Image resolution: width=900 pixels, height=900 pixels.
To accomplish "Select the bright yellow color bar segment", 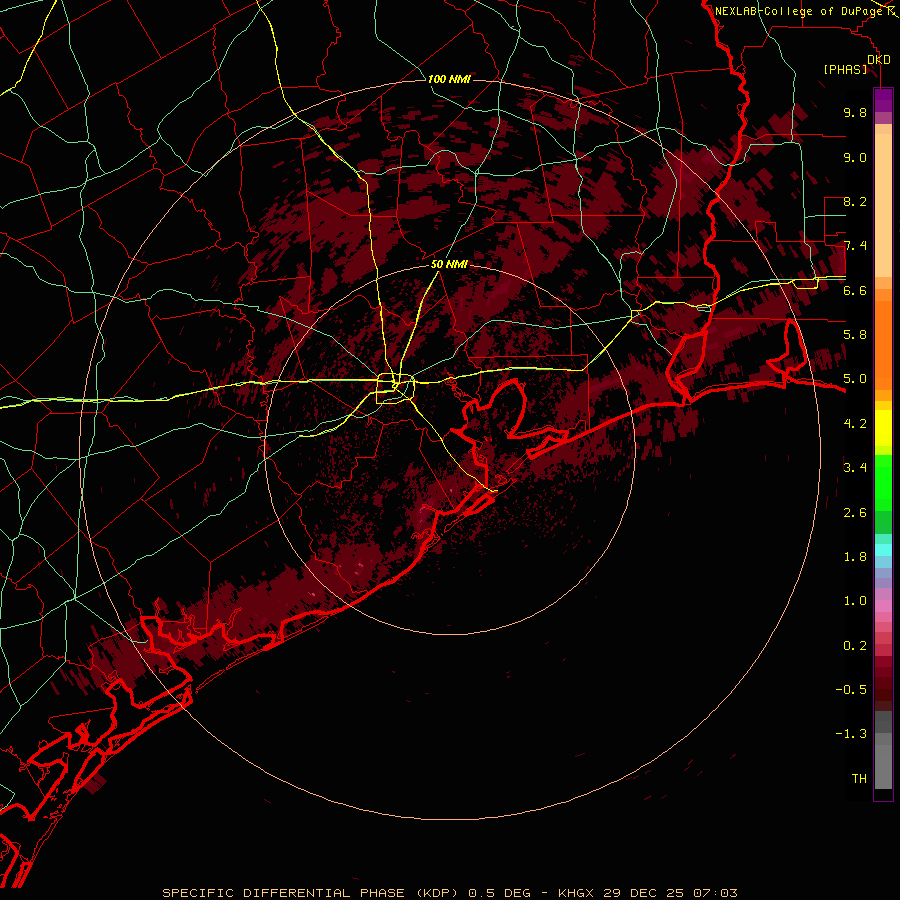I will (883, 428).
